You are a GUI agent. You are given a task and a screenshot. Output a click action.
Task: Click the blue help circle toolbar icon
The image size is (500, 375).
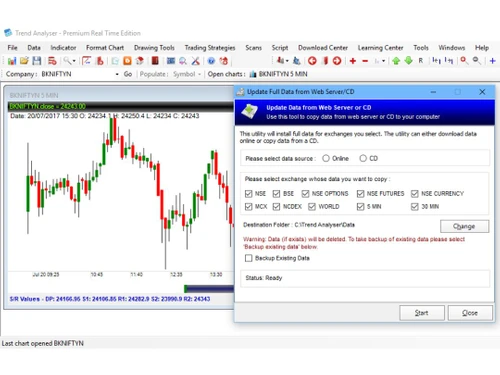pyautogui.click(x=211, y=61)
